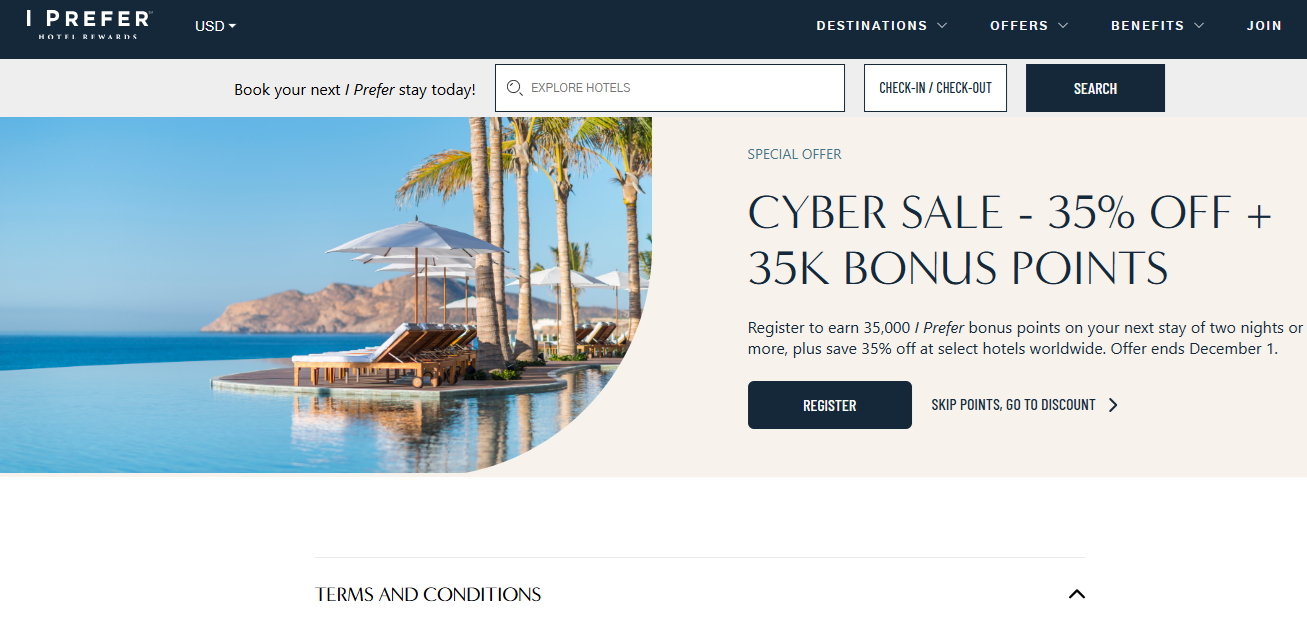Click the Join link
Image resolution: width=1307 pixels, height=632 pixels.
click(x=1264, y=26)
